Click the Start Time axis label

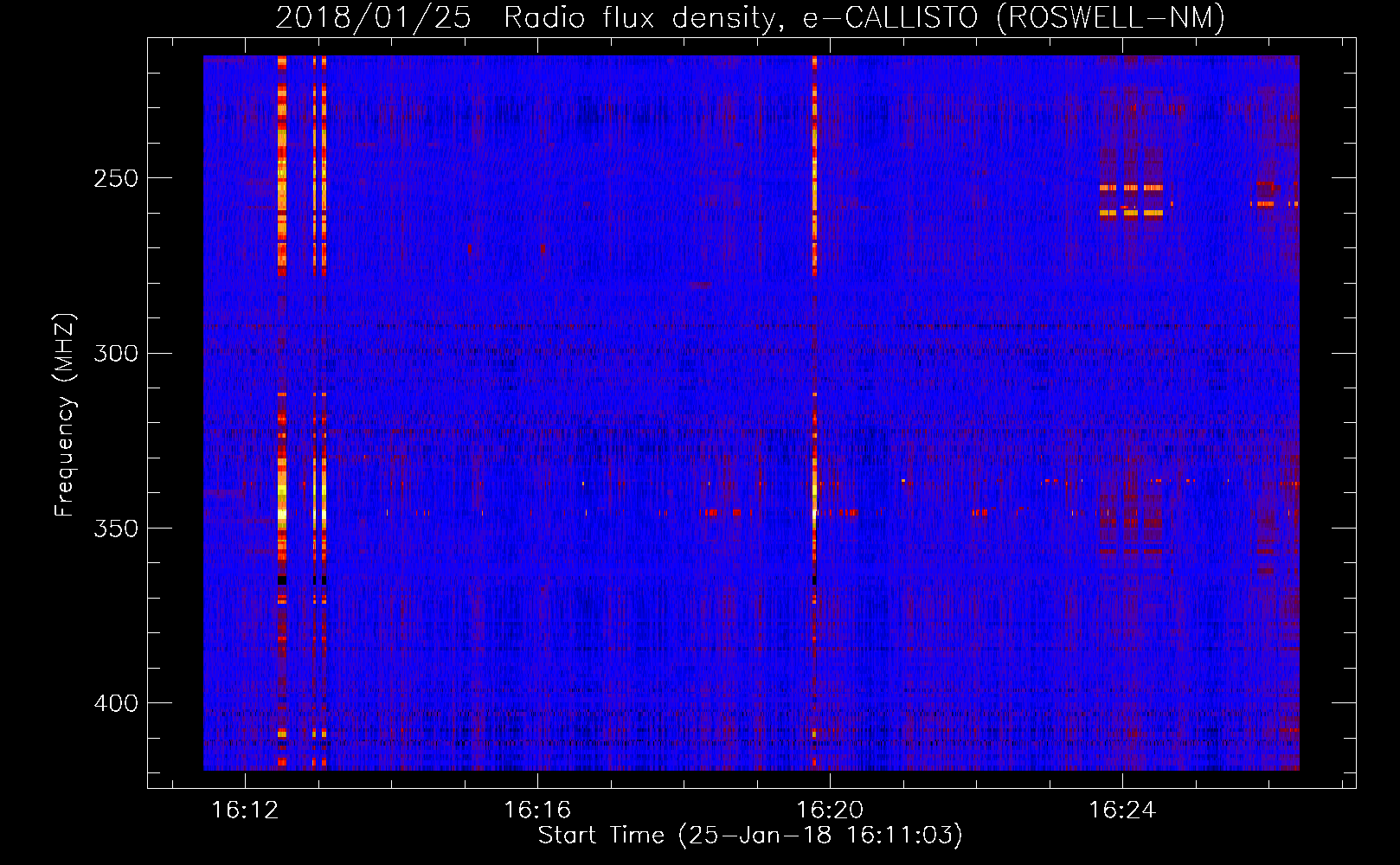coord(750,836)
